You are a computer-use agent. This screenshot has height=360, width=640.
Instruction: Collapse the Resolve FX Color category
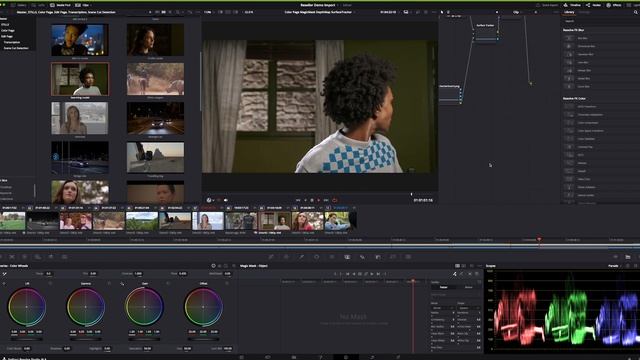point(574,98)
